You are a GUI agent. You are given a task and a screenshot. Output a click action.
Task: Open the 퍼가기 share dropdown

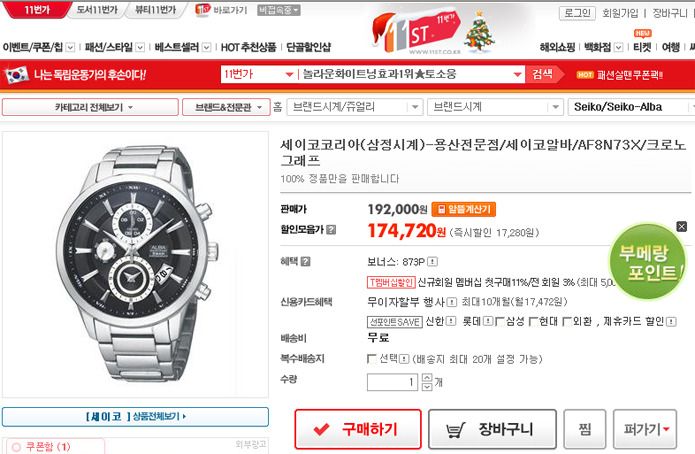[x=645, y=429]
